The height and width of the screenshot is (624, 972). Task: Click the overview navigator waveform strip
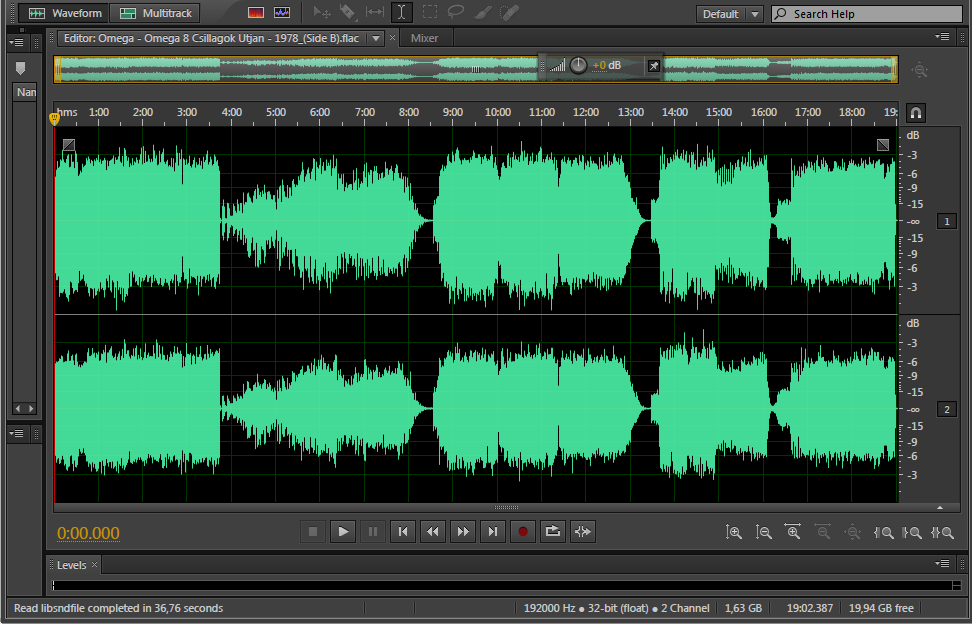point(475,69)
